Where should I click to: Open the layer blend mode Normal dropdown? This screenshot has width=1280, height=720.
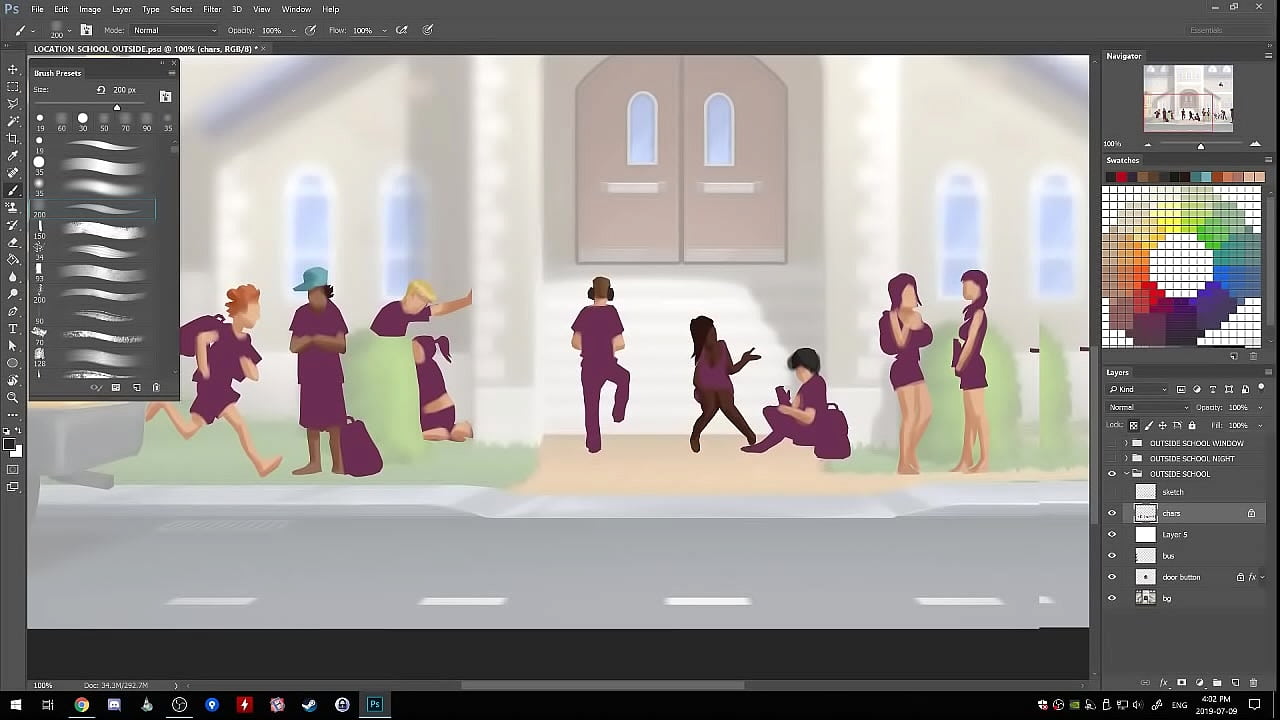[x=1149, y=407]
